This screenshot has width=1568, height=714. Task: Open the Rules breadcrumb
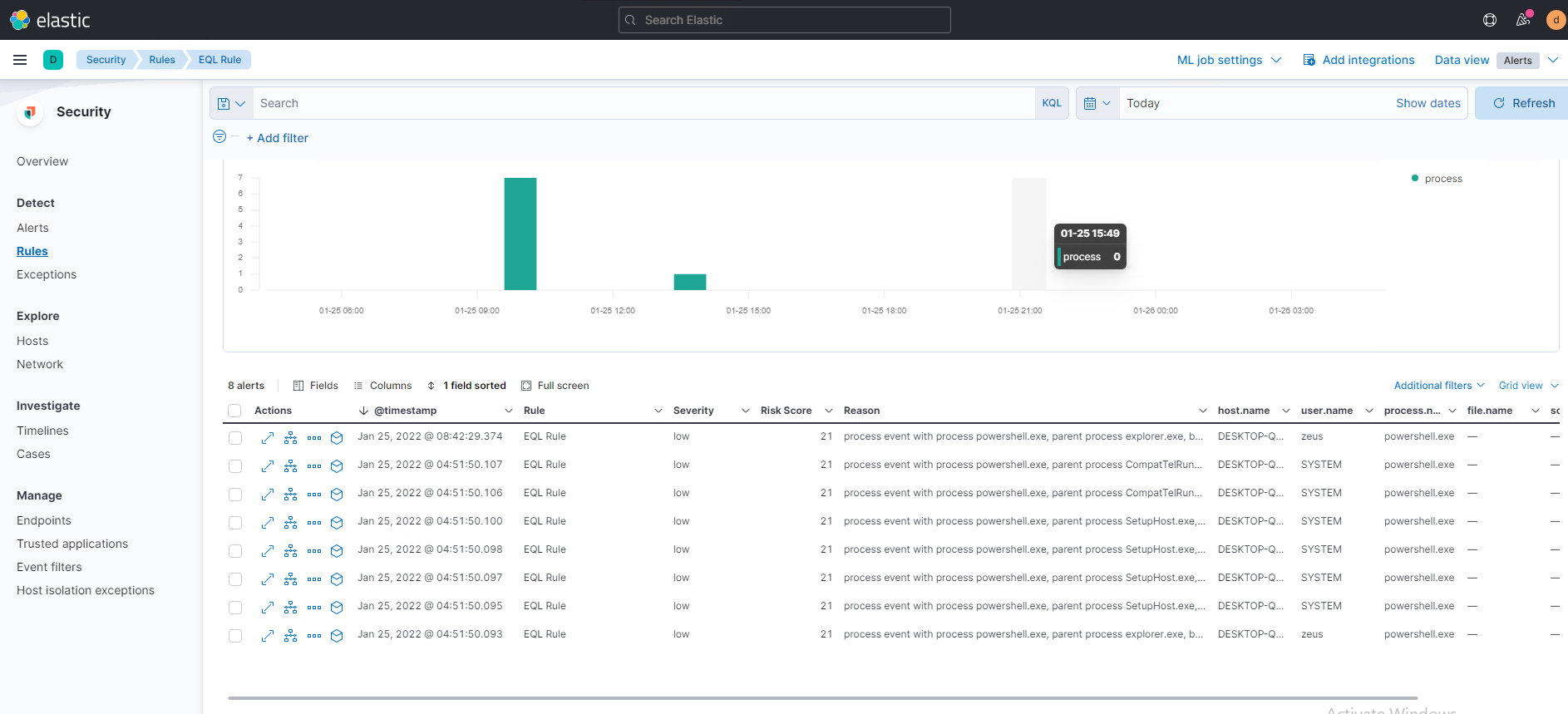point(162,60)
